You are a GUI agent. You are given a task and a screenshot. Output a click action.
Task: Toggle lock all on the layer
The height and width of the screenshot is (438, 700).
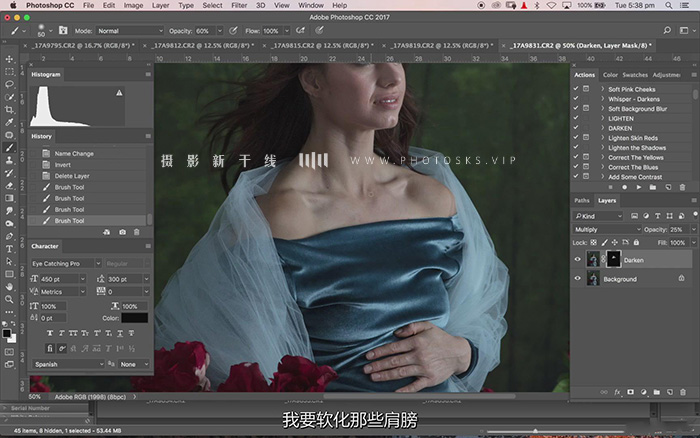(636, 242)
